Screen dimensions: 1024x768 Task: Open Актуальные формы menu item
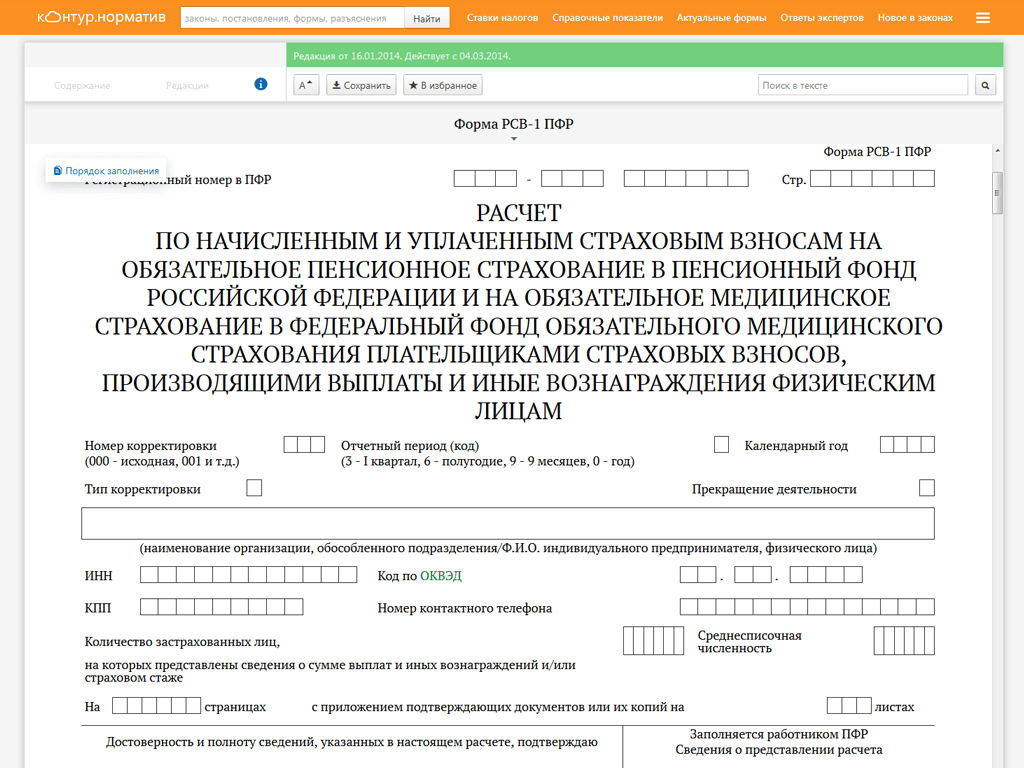pos(722,18)
